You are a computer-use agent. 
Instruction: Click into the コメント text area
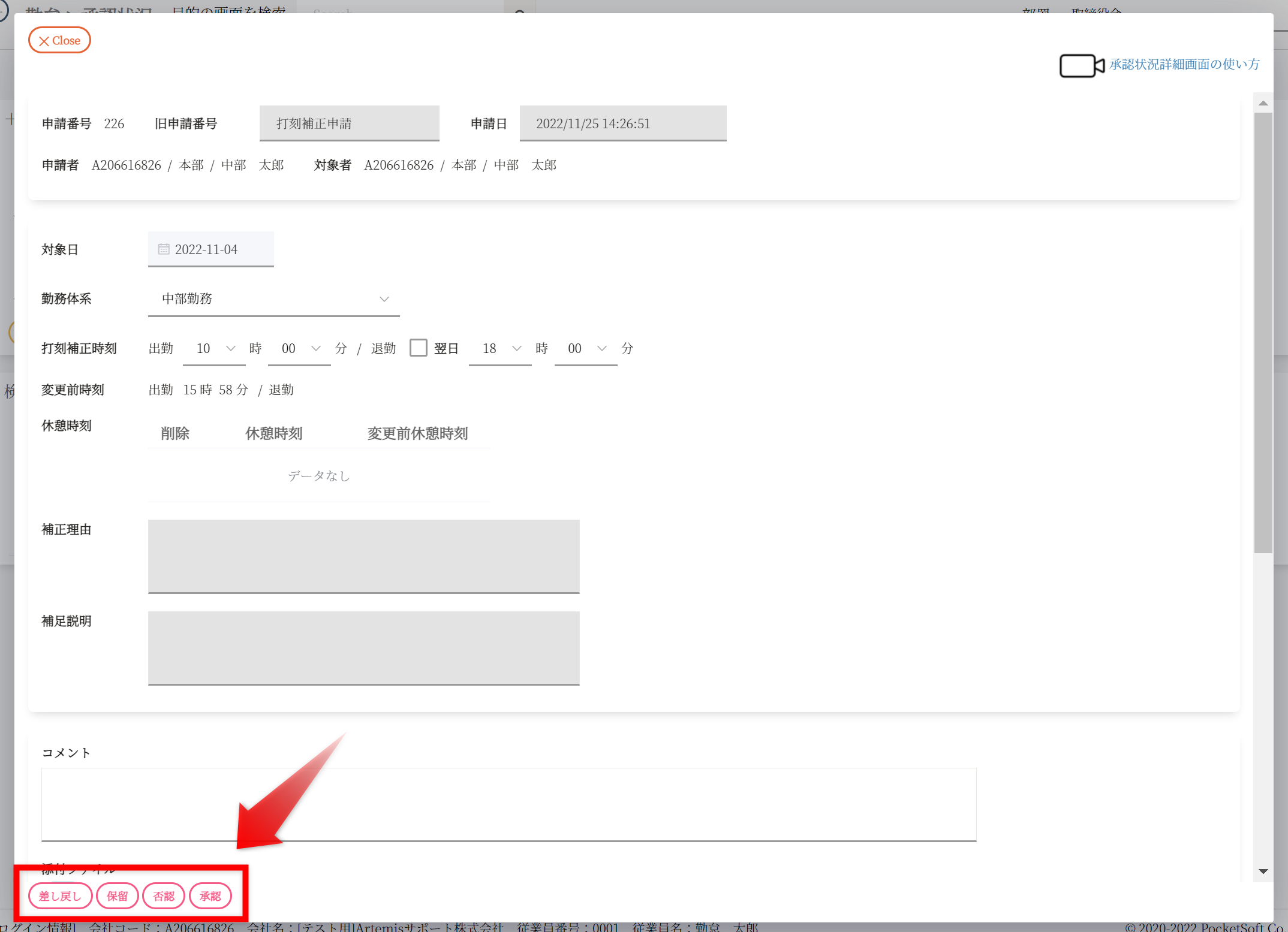(x=508, y=804)
